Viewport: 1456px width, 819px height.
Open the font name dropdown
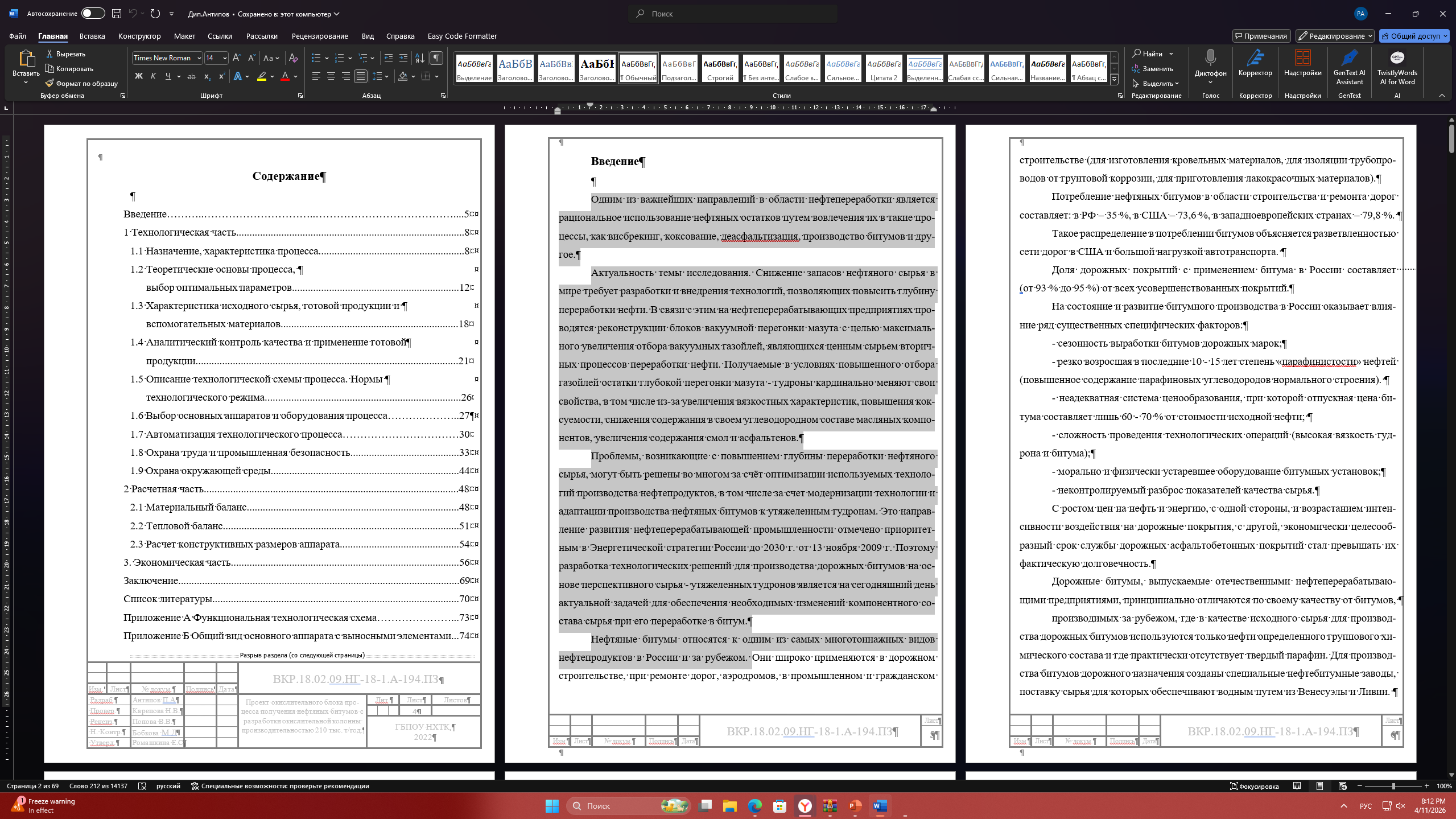tap(199, 58)
